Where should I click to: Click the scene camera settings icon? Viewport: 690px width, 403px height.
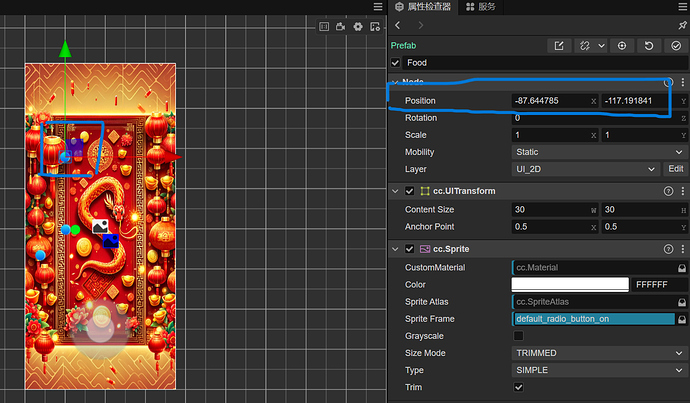pyautogui.click(x=341, y=27)
